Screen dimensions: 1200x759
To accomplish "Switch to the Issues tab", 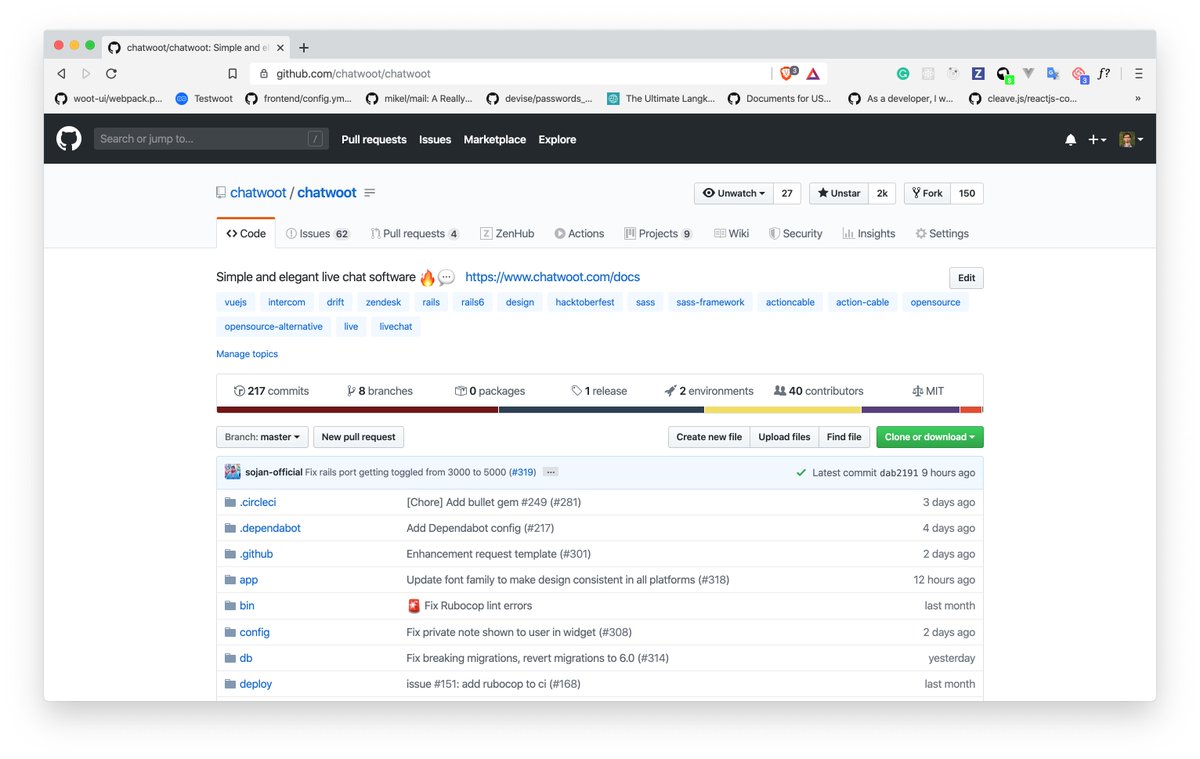I will coord(317,234).
